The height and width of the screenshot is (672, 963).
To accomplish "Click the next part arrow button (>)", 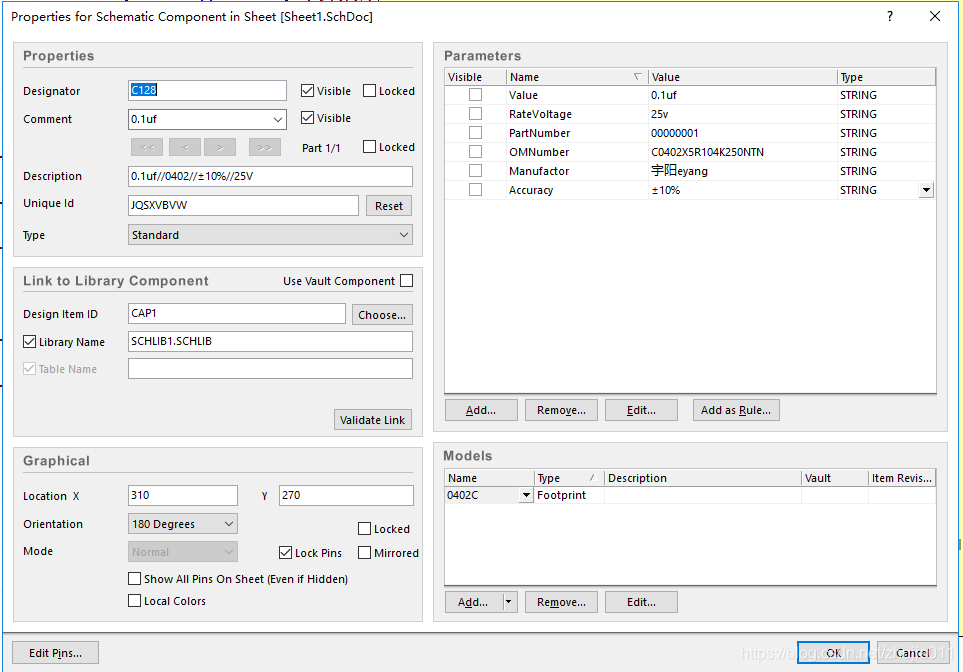I will pos(220,147).
